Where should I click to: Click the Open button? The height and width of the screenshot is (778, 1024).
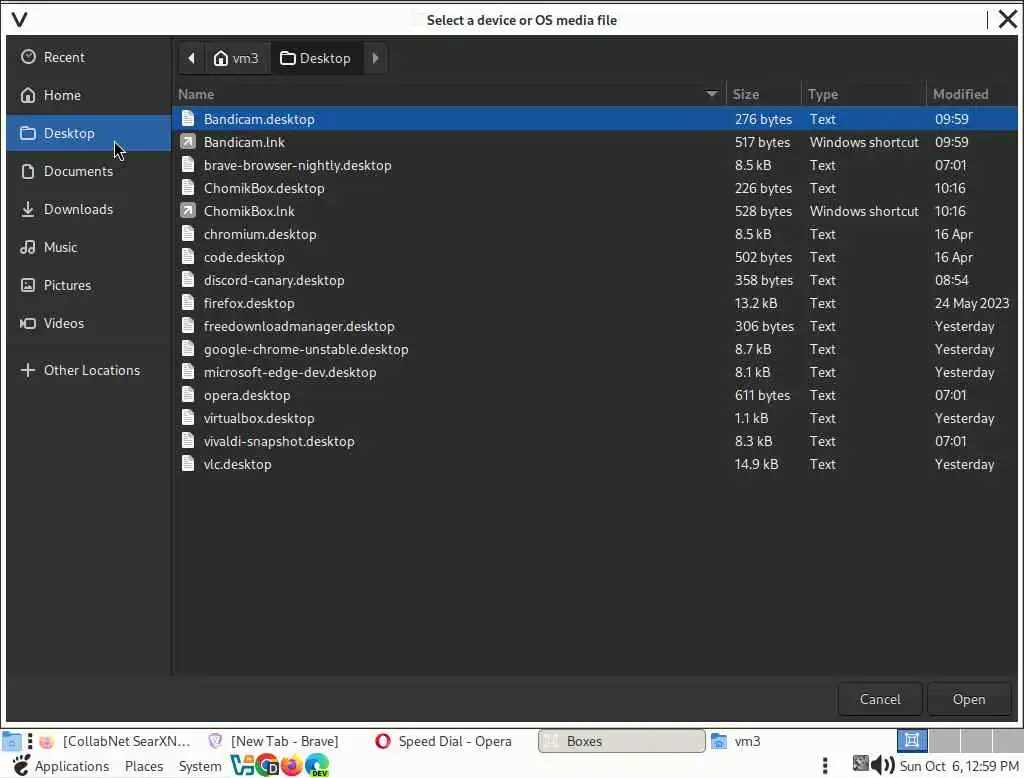coord(968,700)
